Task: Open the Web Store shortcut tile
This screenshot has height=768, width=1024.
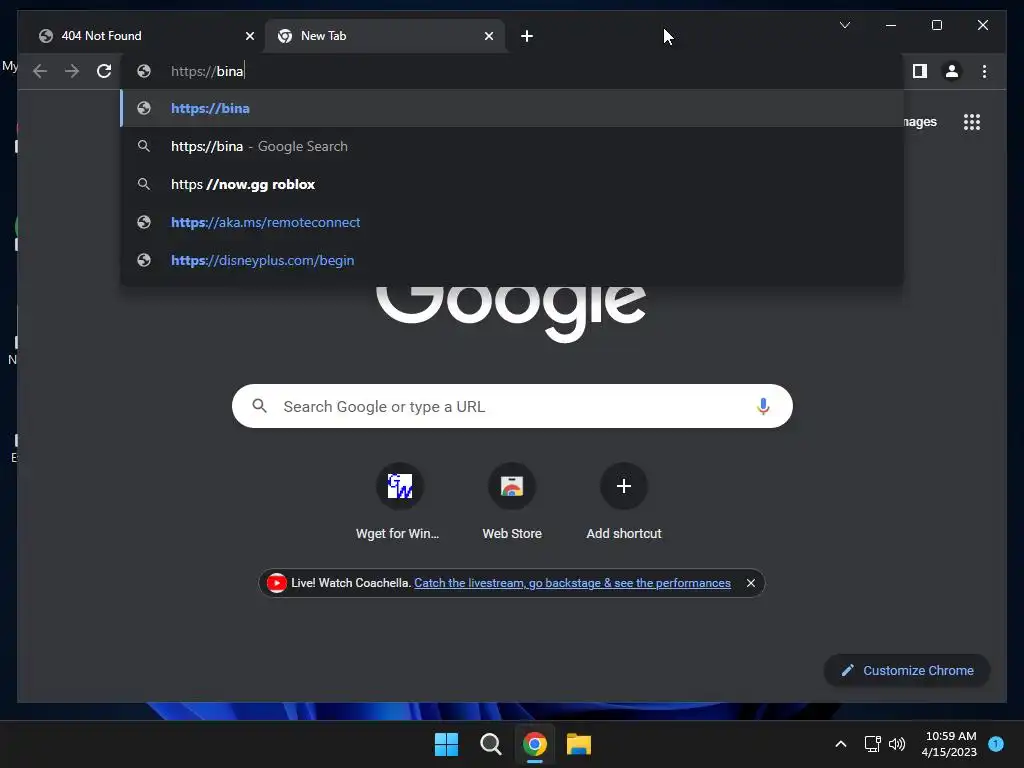Action: click(x=512, y=502)
